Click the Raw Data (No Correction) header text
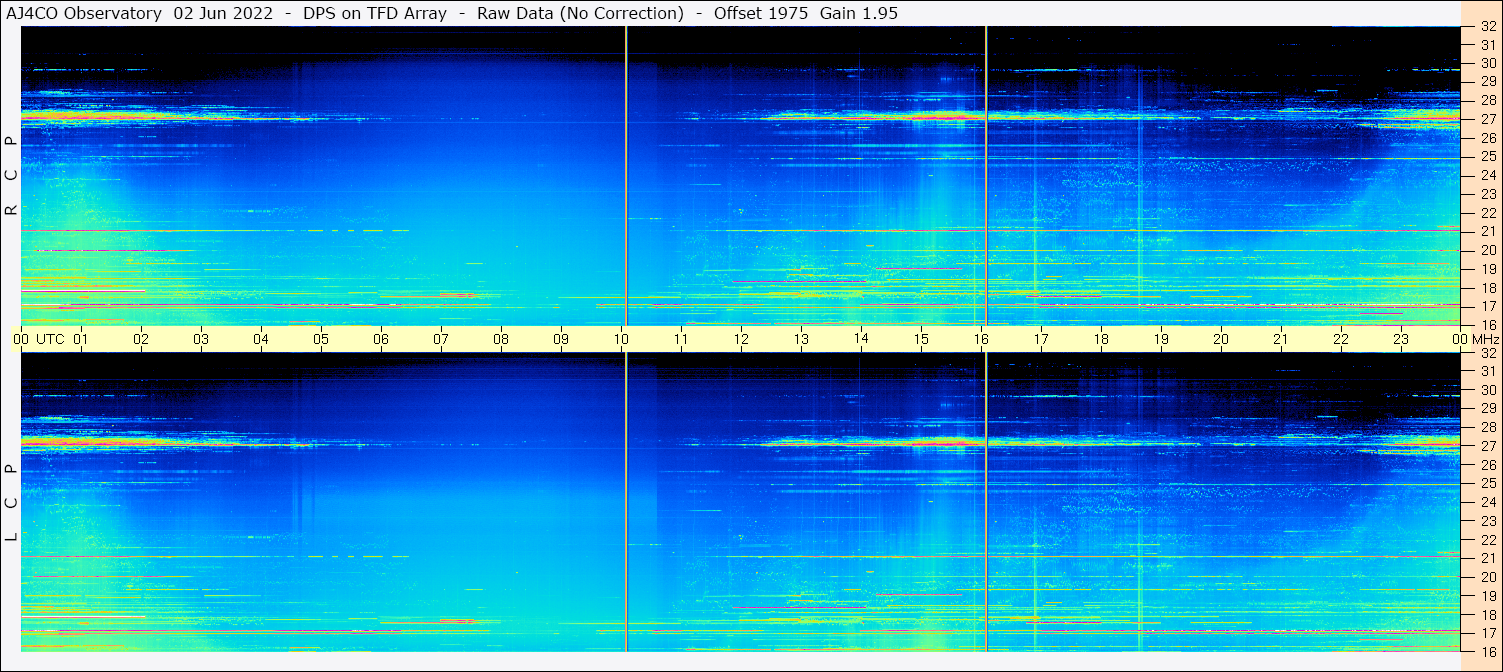 [x=581, y=13]
